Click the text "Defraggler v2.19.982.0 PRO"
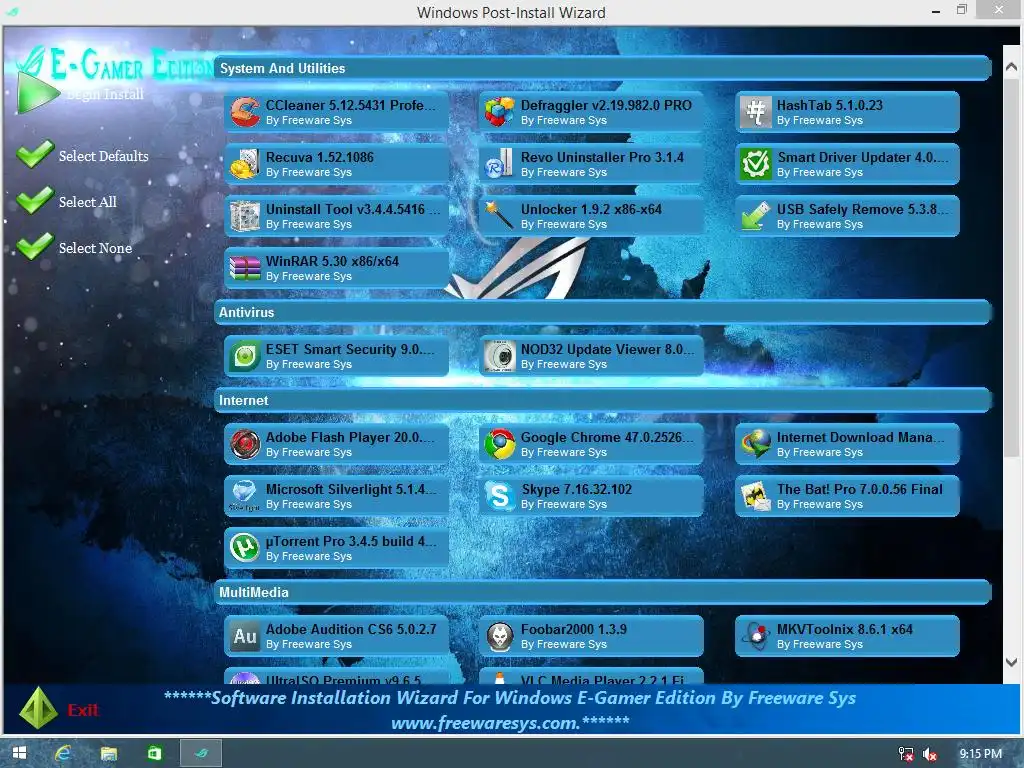 pos(606,105)
